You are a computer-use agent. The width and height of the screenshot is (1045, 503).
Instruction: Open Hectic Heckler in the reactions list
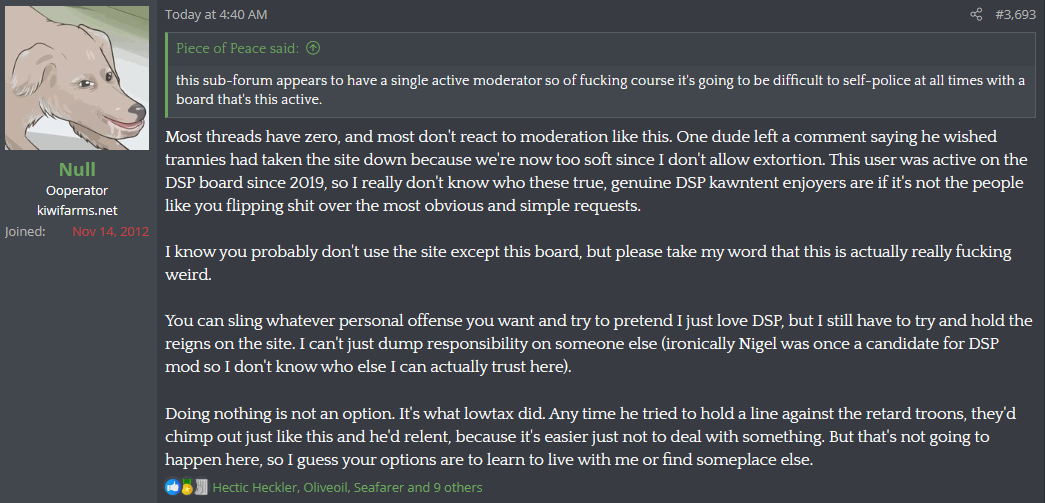[253, 487]
